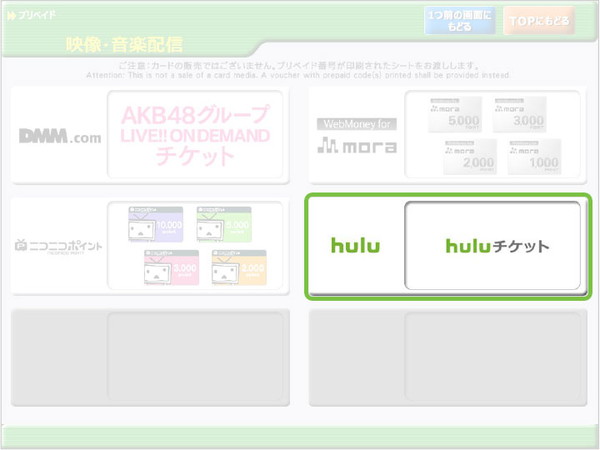Screen dimensions: 600x450
Task: Tap the ニコニコポイント logo
Action: click(x=59, y=246)
